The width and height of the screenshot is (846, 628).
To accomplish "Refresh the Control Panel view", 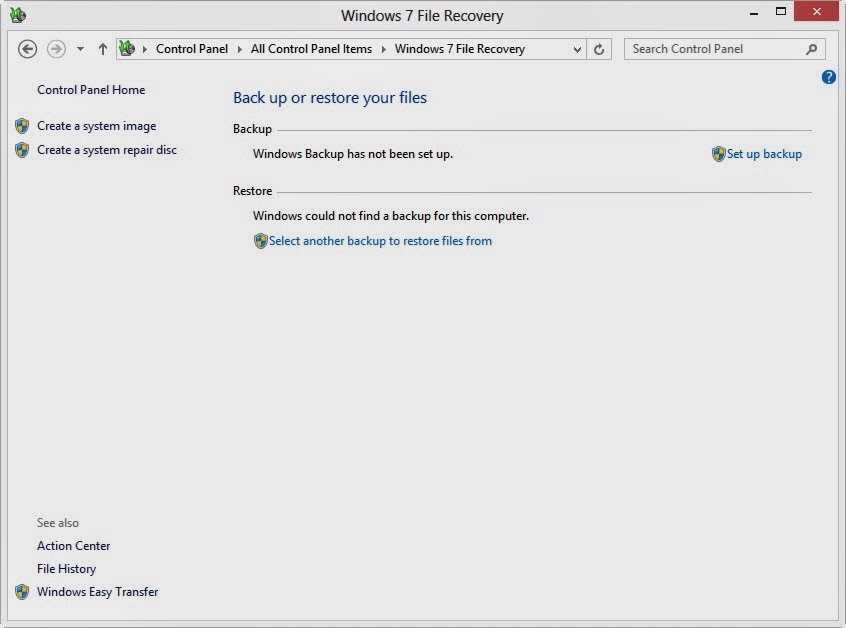I will click(599, 50).
